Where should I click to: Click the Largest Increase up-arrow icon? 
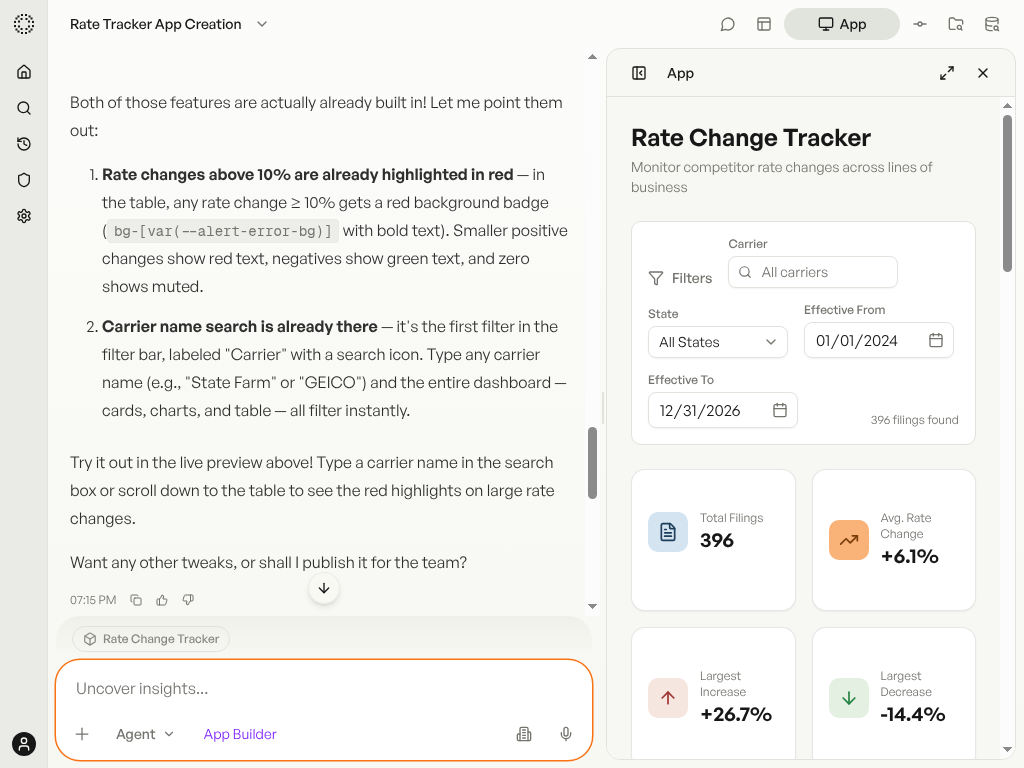(x=667, y=698)
